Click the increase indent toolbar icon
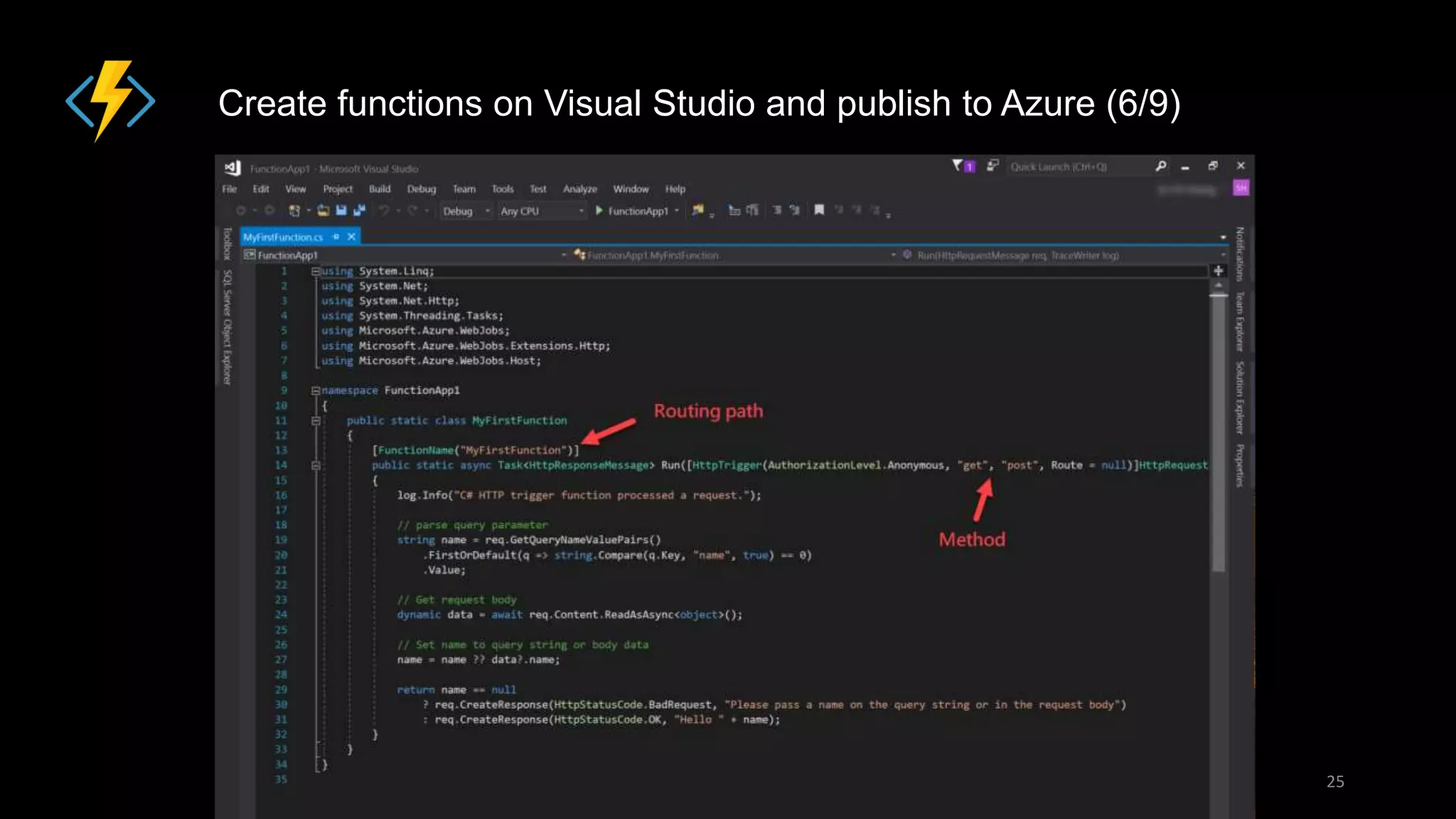The image size is (1456, 819). (x=795, y=210)
